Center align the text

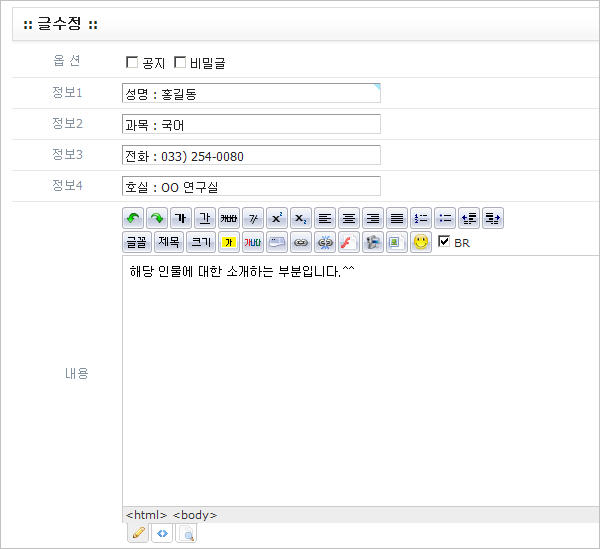click(348, 218)
